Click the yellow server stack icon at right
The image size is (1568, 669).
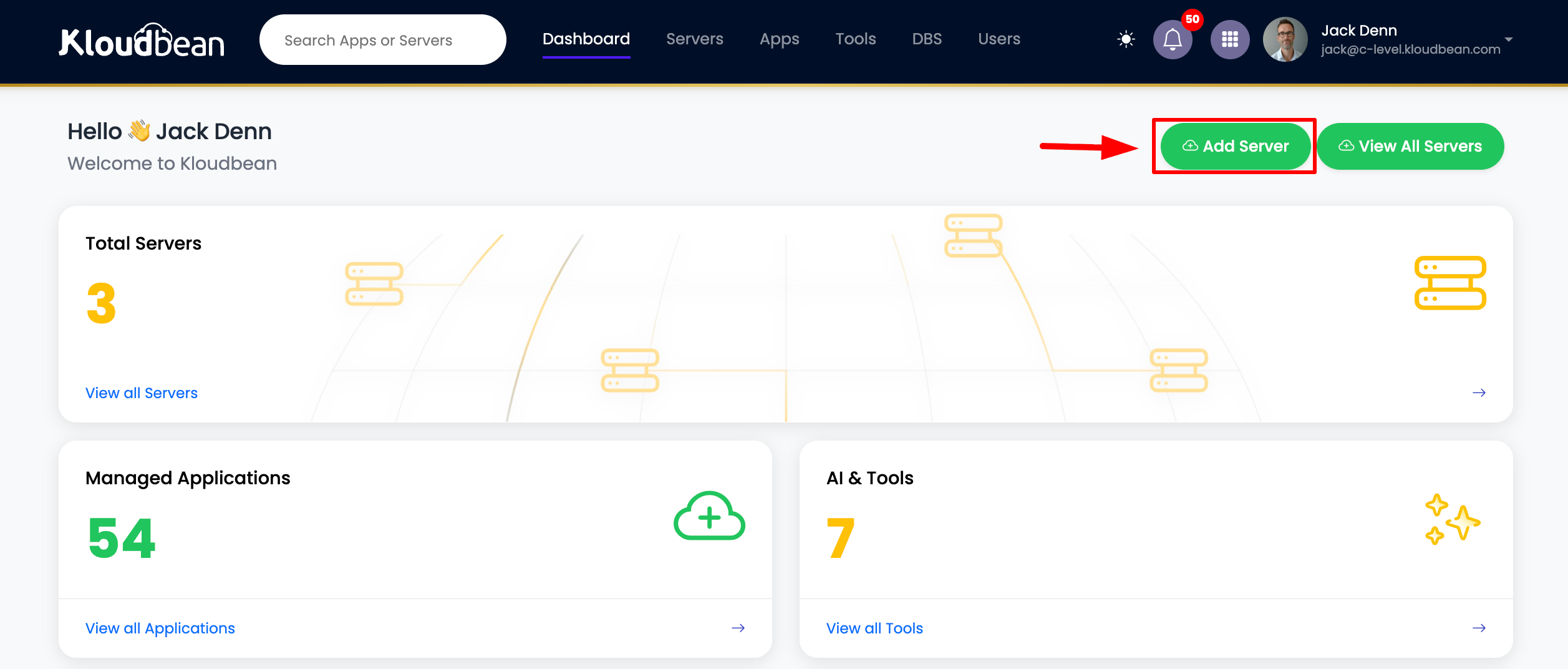pos(1450,283)
